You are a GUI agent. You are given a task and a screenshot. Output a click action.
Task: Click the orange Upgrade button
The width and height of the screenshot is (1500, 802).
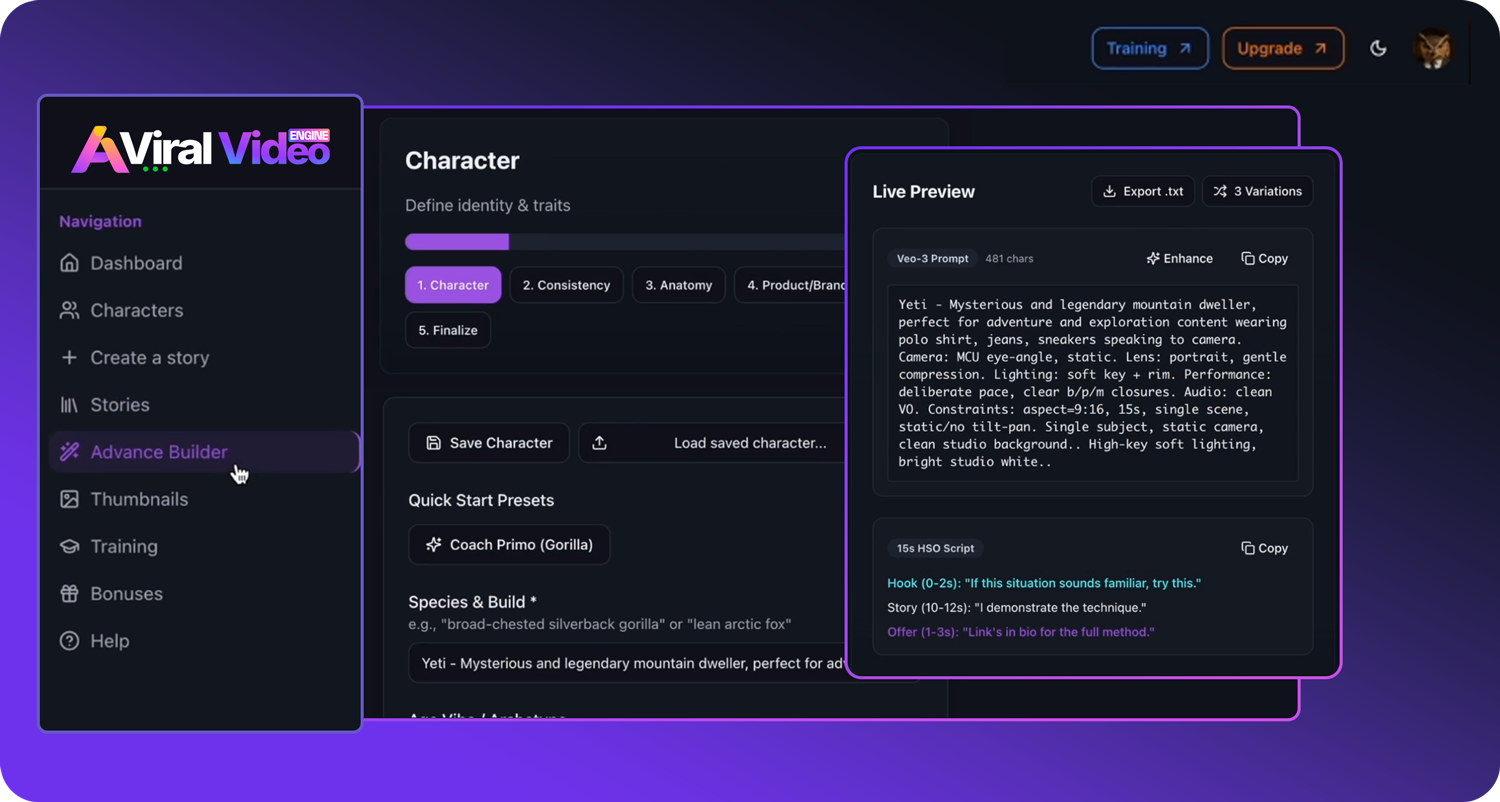pos(1282,48)
